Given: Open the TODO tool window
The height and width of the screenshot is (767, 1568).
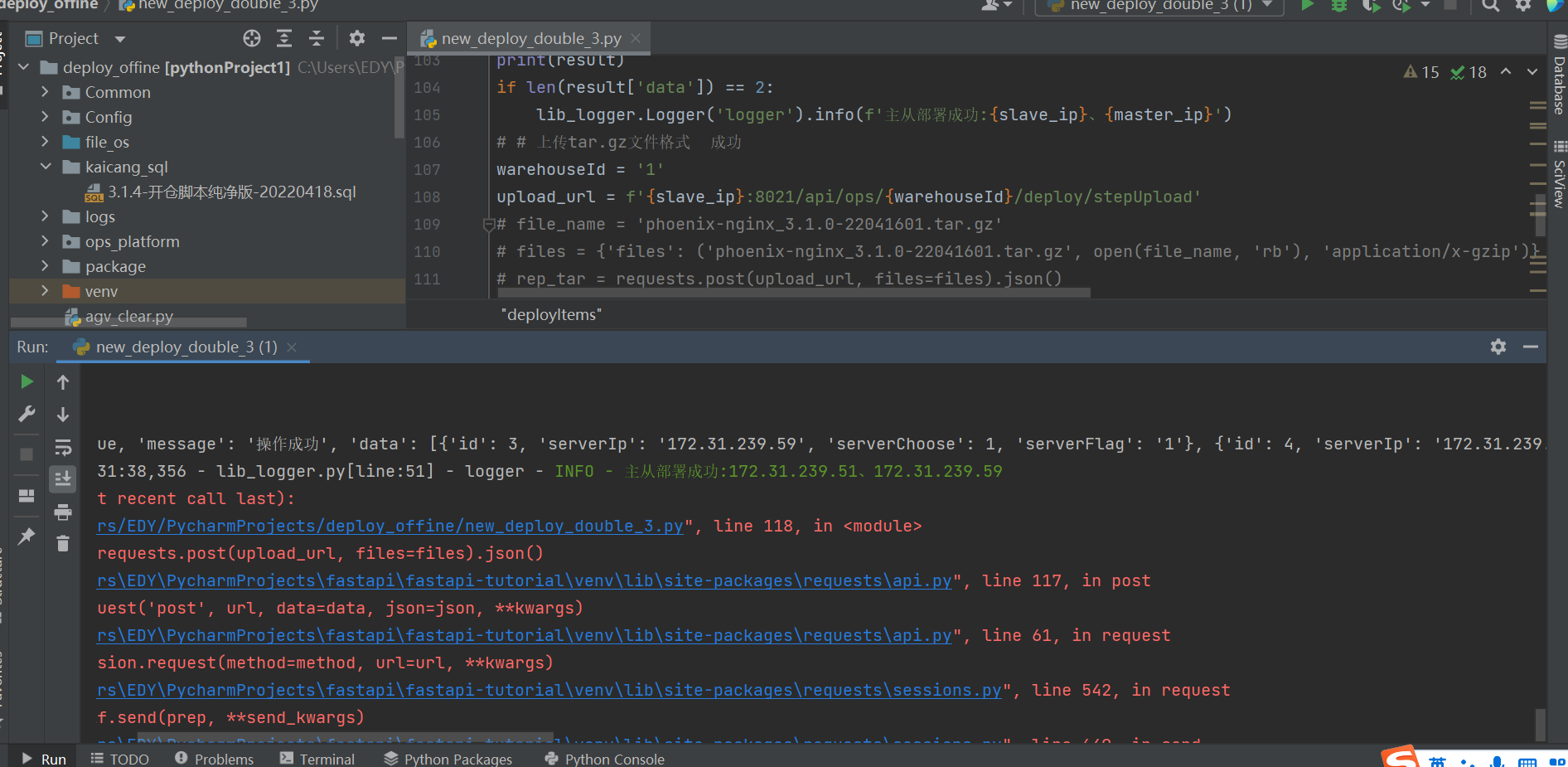Looking at the screenshot, I should point(120,759).
